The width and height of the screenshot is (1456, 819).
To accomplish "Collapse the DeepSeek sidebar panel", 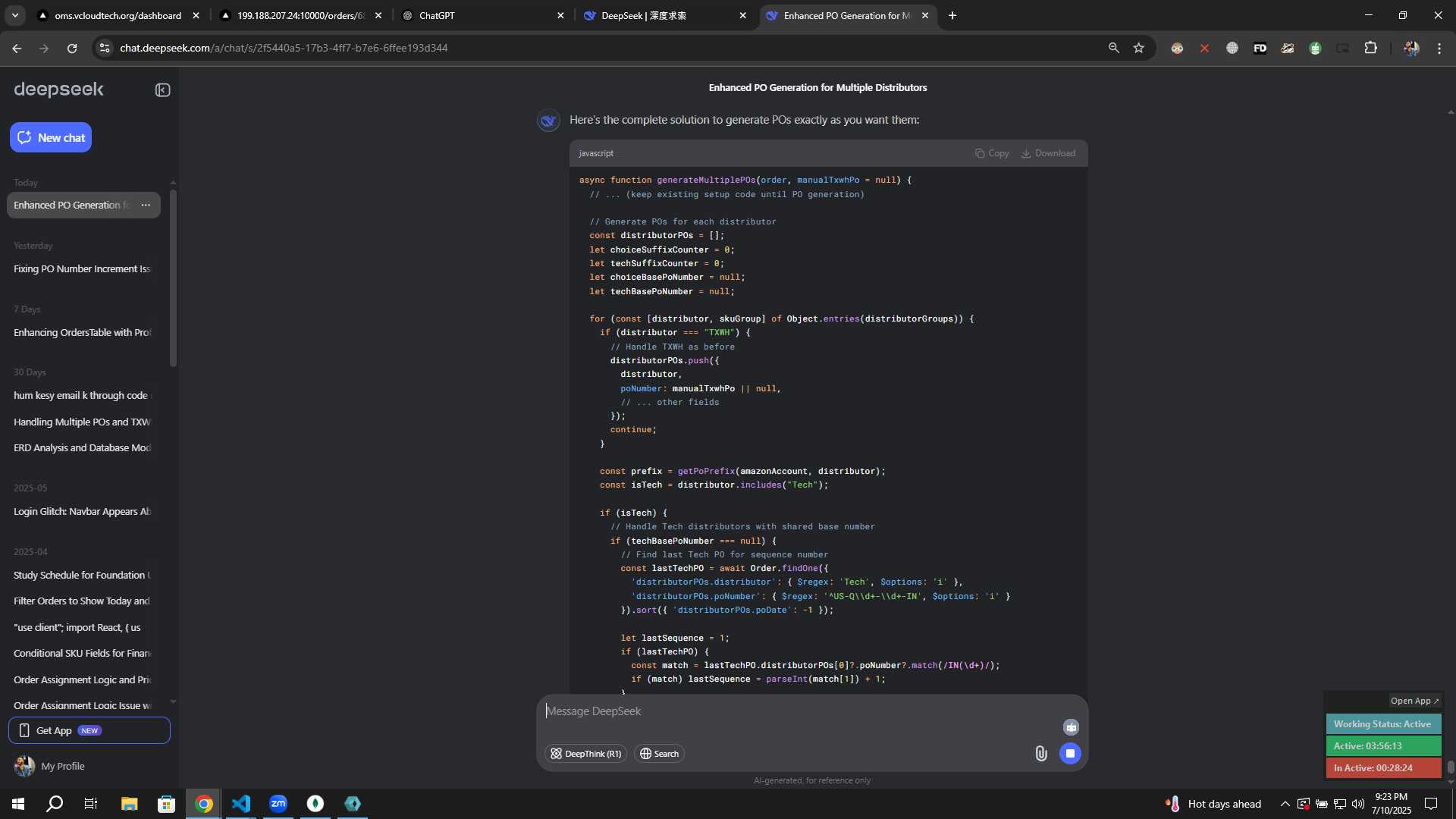I will pyautogui.click(x=162, y=90).
